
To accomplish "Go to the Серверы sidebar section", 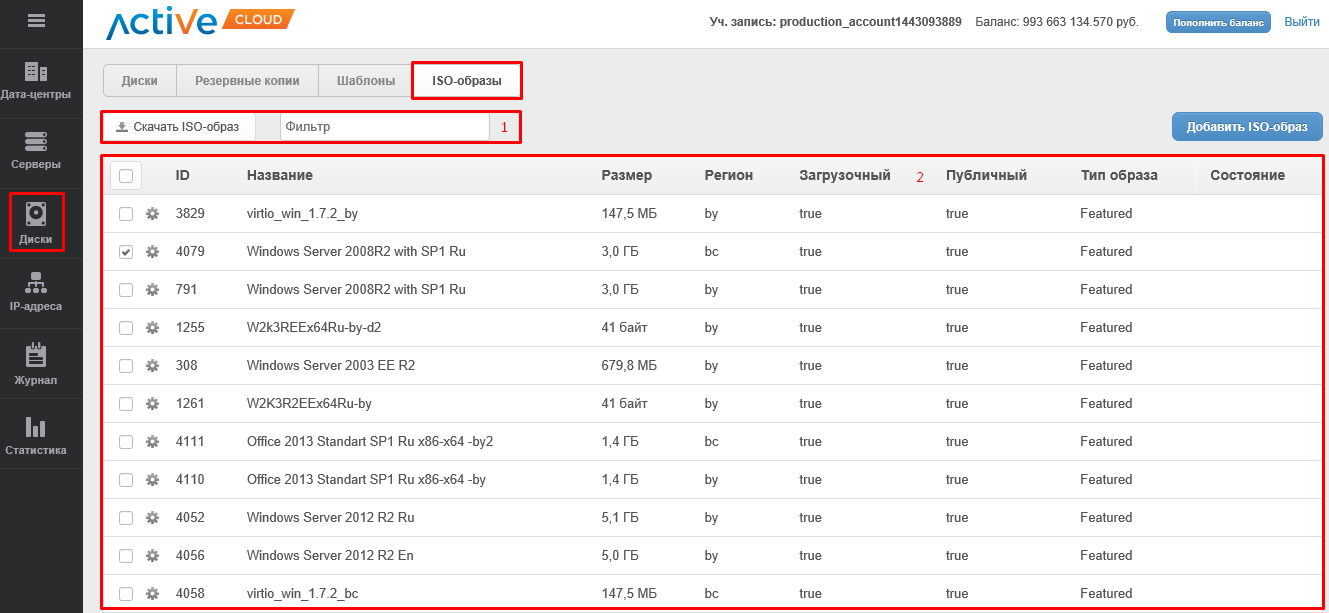I will coord(36,151).
